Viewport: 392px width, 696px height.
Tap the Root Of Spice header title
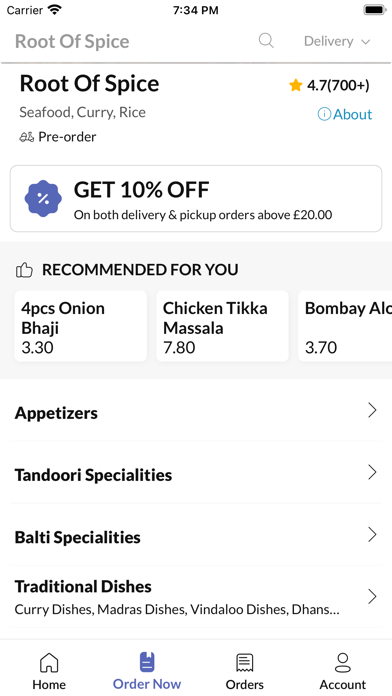tap(72, 41)
